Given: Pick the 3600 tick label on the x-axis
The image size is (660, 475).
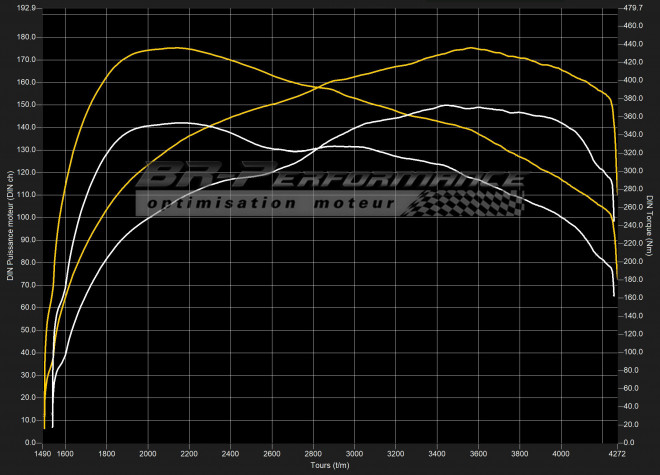Looking at the screenshot, I should pyautogui.click(x=478, y=452).
